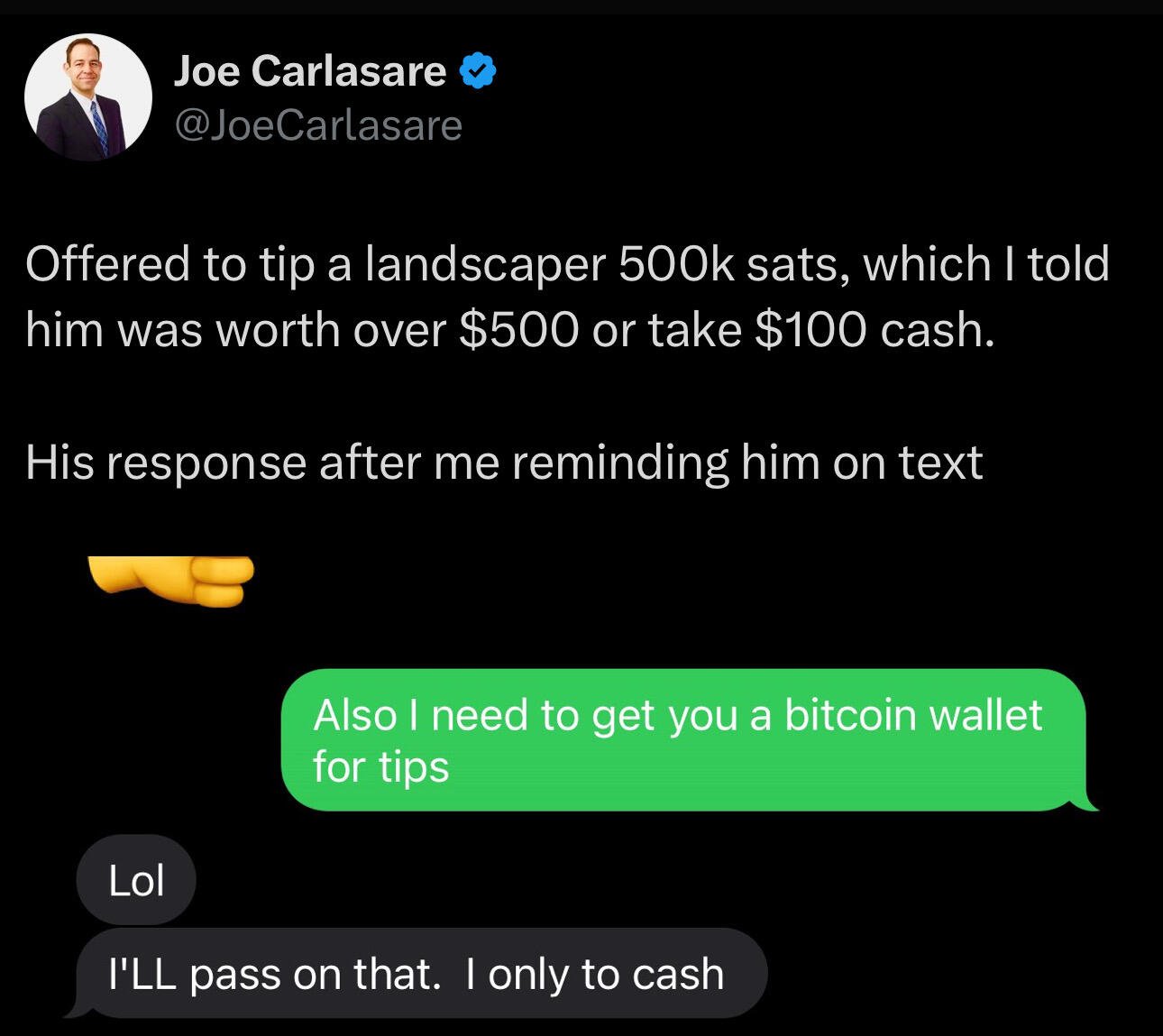Click the "His response after me reminding" line

[x=504, y=463]
